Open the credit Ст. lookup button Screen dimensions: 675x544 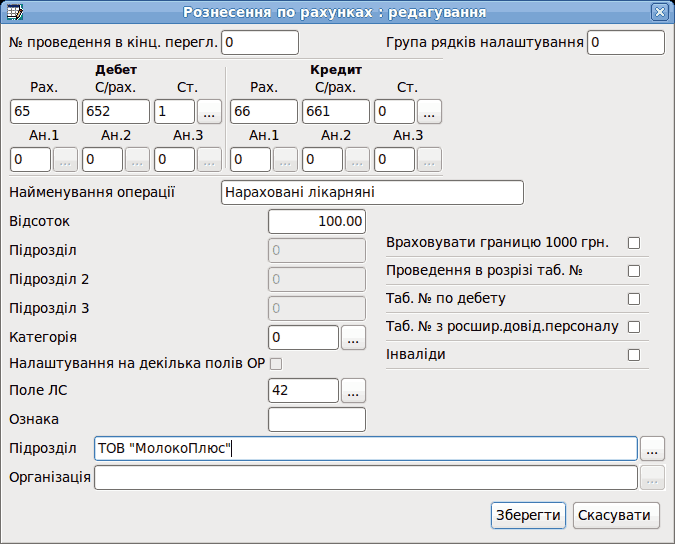(x=429, y=111)
